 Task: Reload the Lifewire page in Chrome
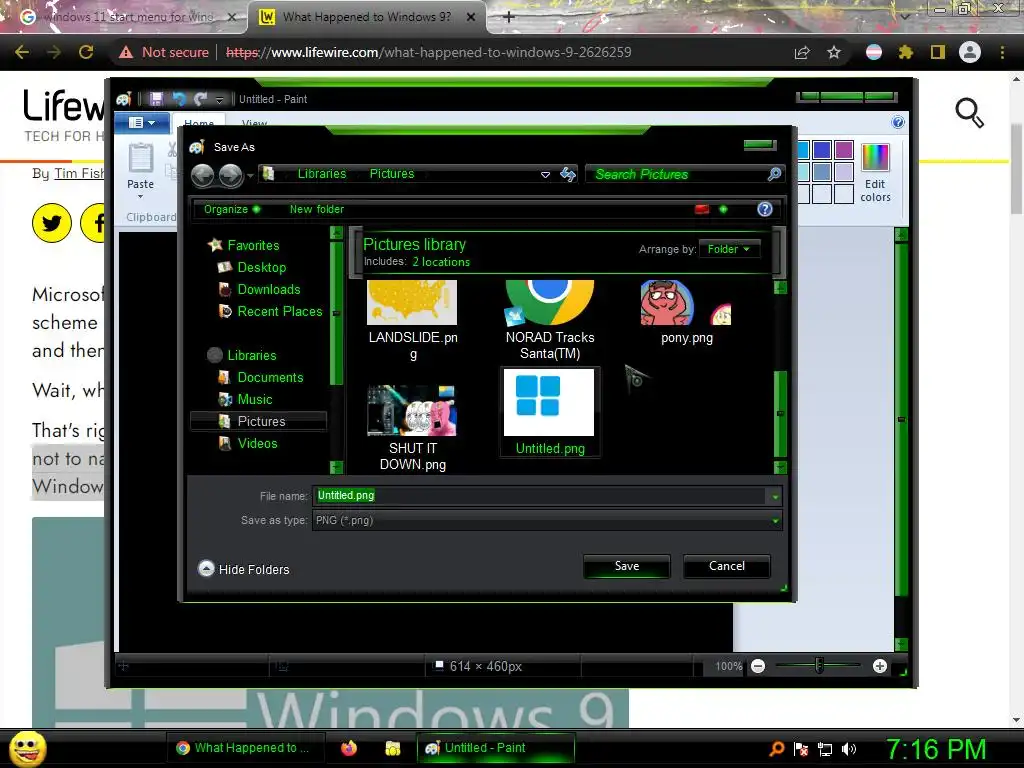tap(86, 52)
